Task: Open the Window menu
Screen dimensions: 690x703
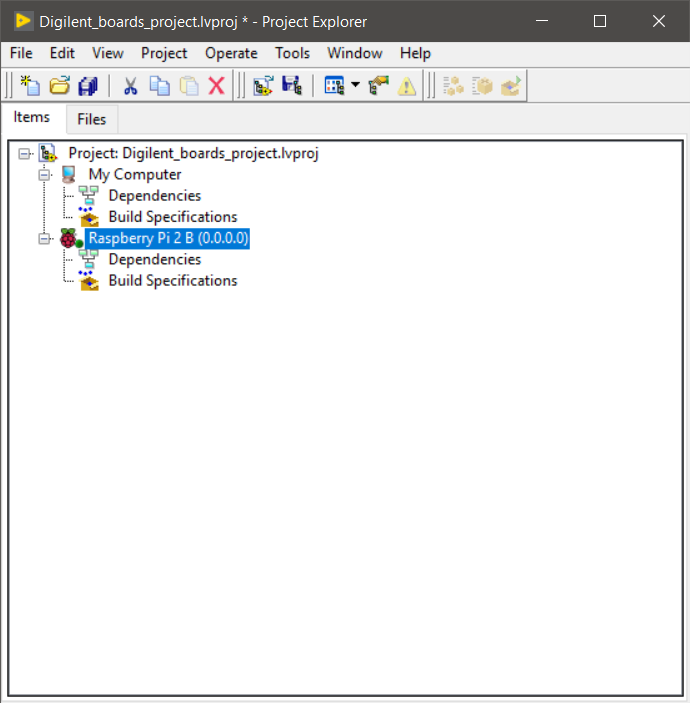Action: coord(355,53)
